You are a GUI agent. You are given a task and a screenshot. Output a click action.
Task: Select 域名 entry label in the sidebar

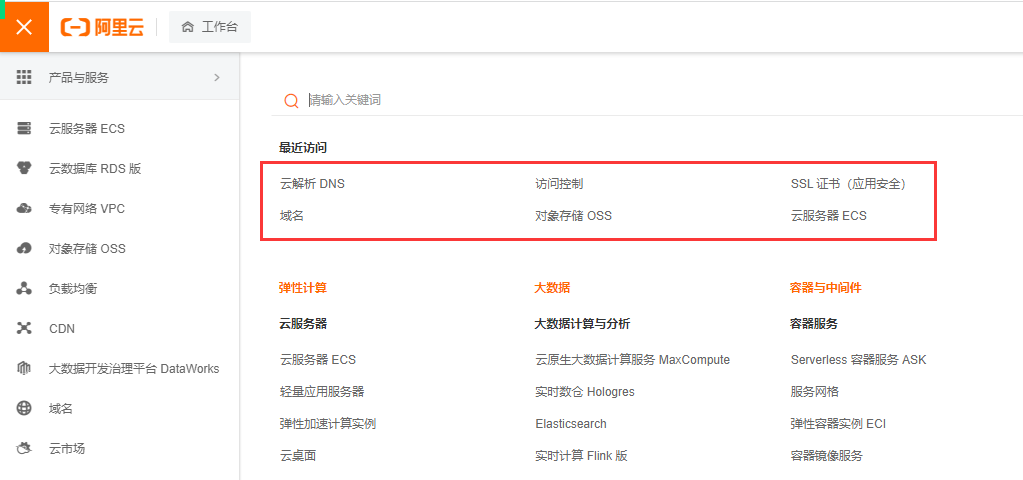(61, 409)
